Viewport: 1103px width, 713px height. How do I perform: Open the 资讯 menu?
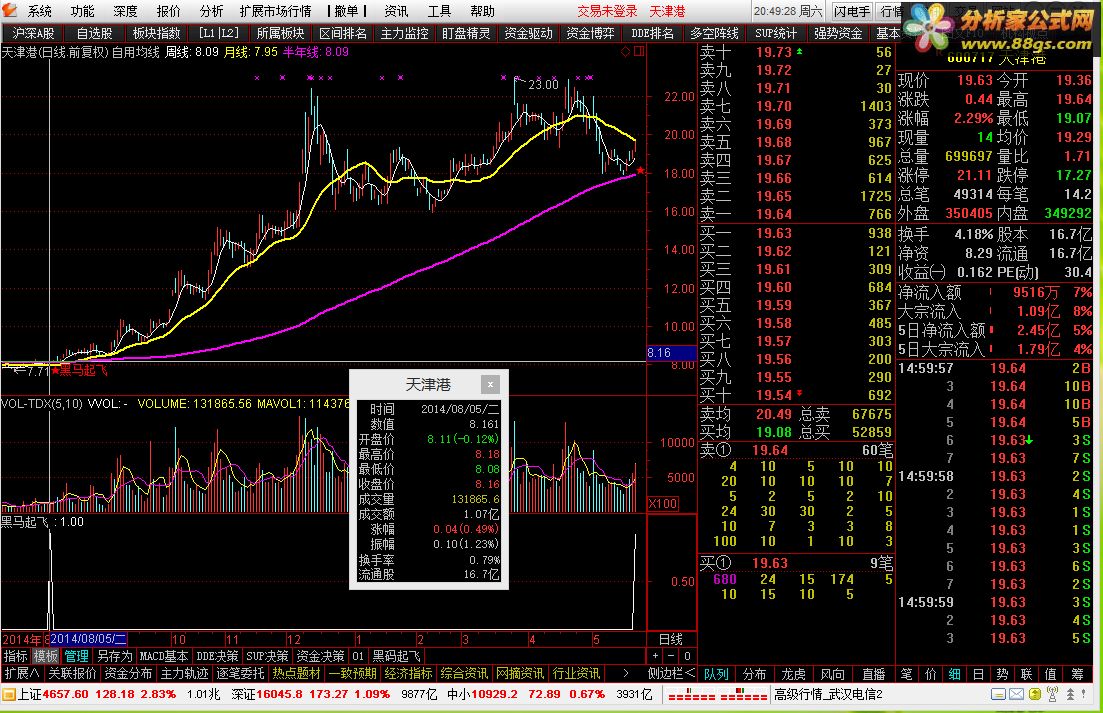(396, 11)
